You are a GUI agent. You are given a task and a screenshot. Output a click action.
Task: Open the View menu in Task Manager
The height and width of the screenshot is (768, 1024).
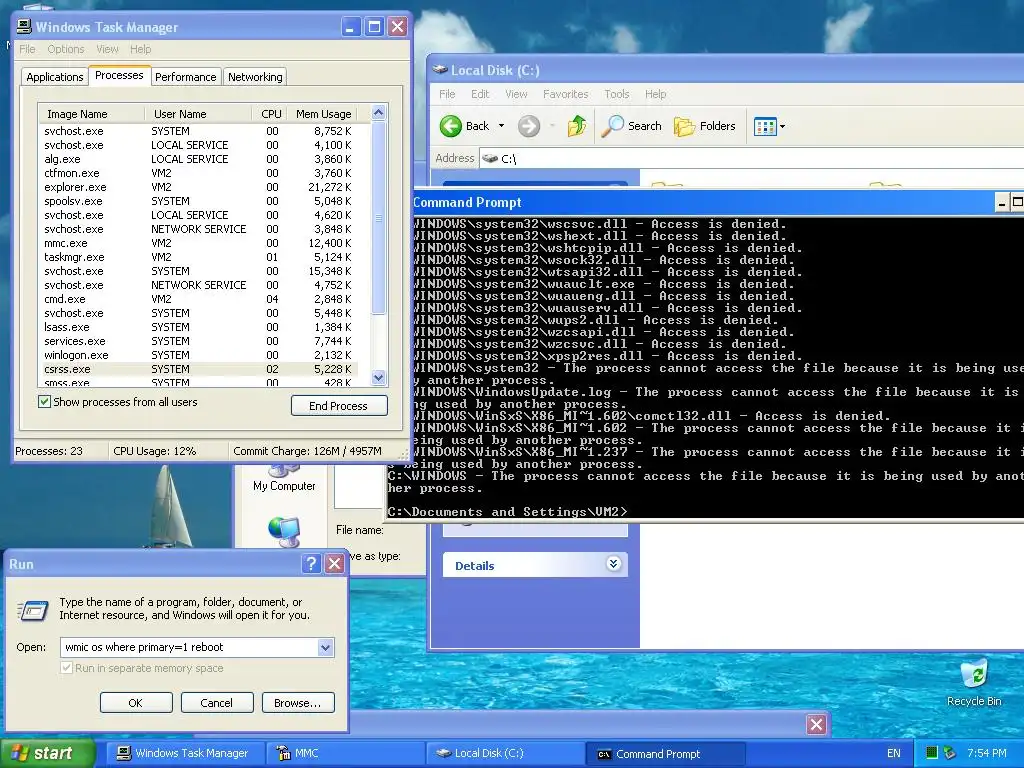pos(107,49)
